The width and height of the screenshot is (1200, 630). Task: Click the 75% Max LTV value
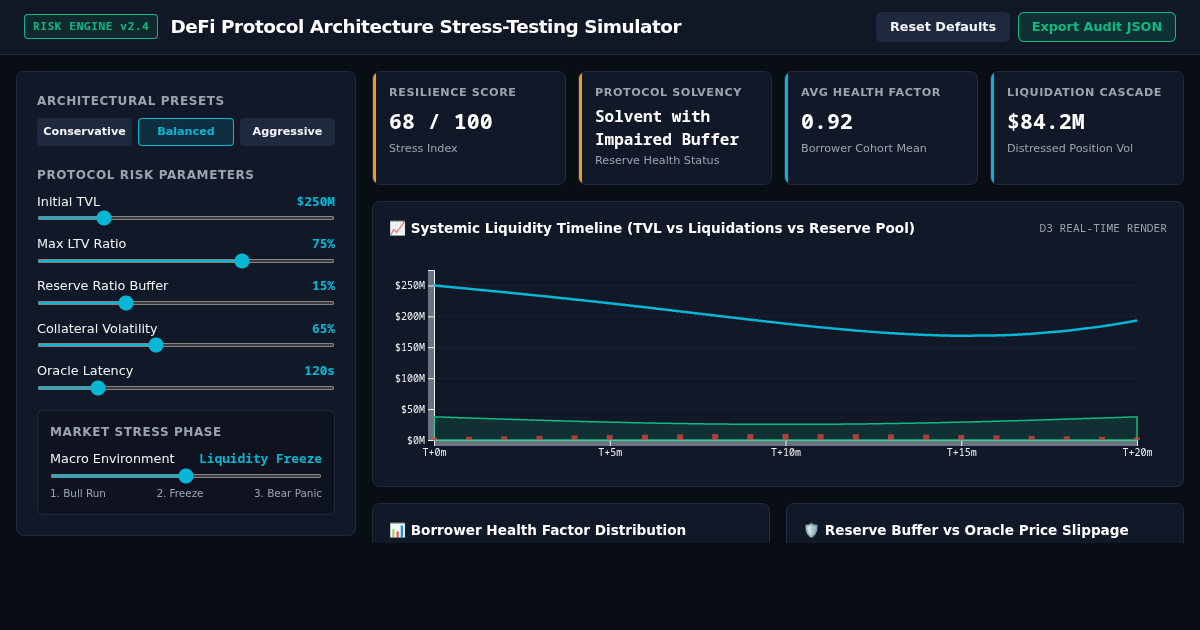324,244
